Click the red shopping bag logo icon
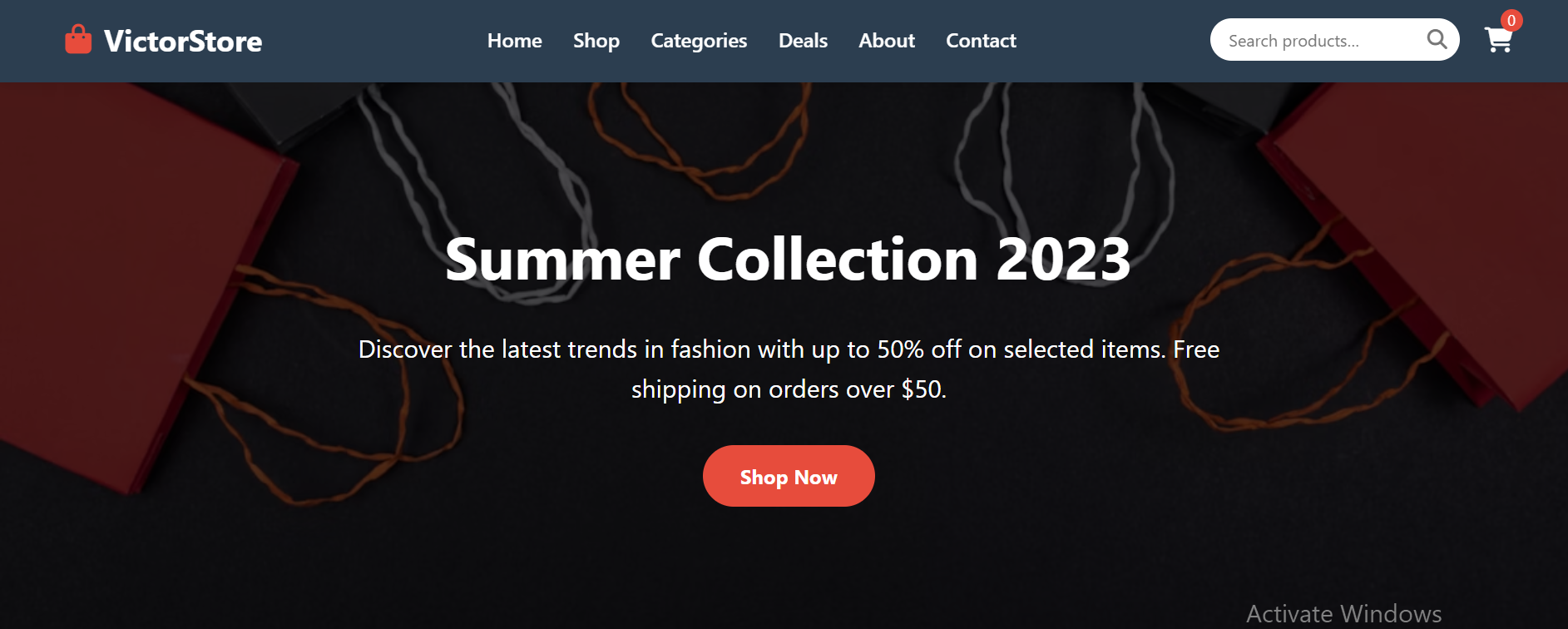 click(x=78, y=40)
